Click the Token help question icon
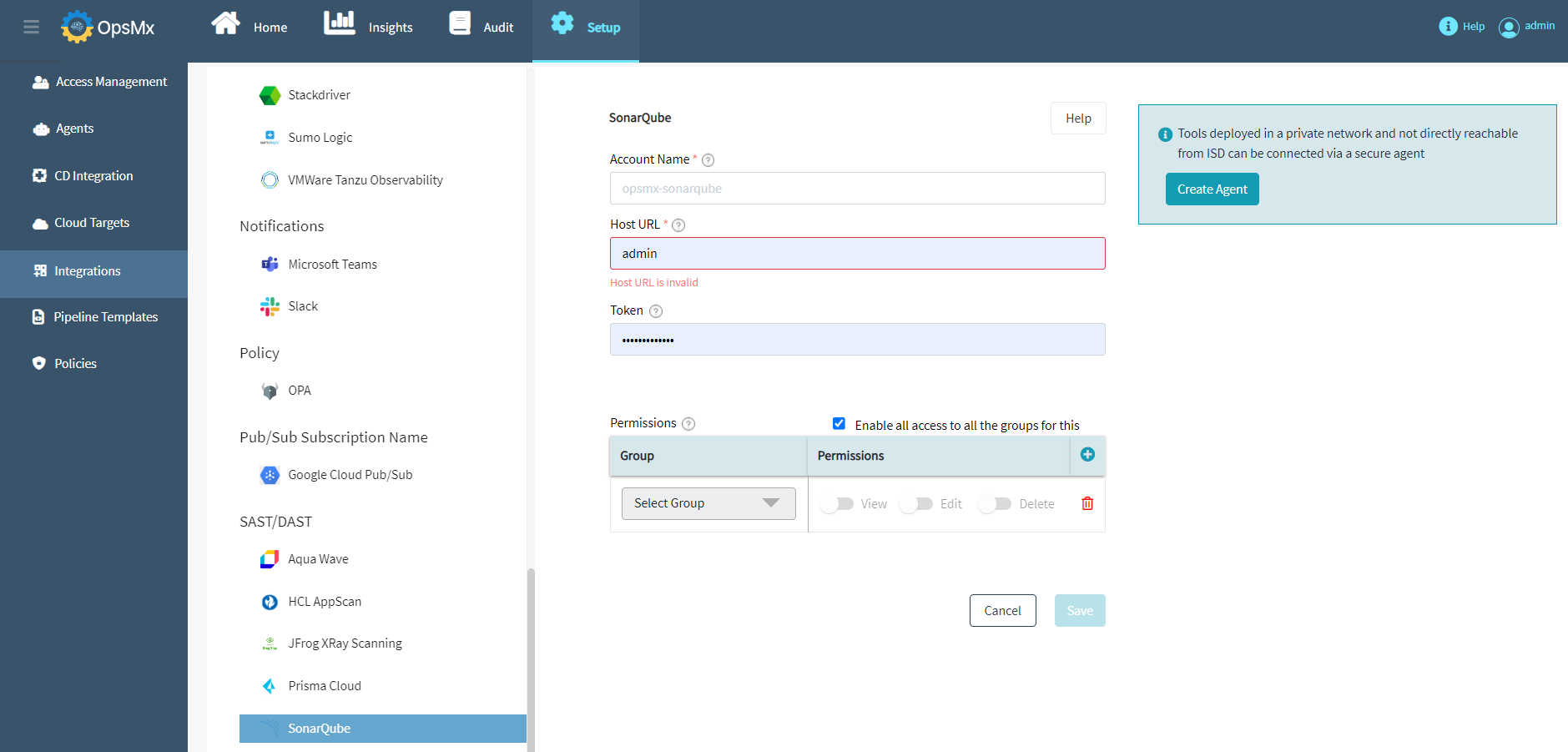This screenshot has height=752, width=1568. pyautogui.click(x=656, y=311)
